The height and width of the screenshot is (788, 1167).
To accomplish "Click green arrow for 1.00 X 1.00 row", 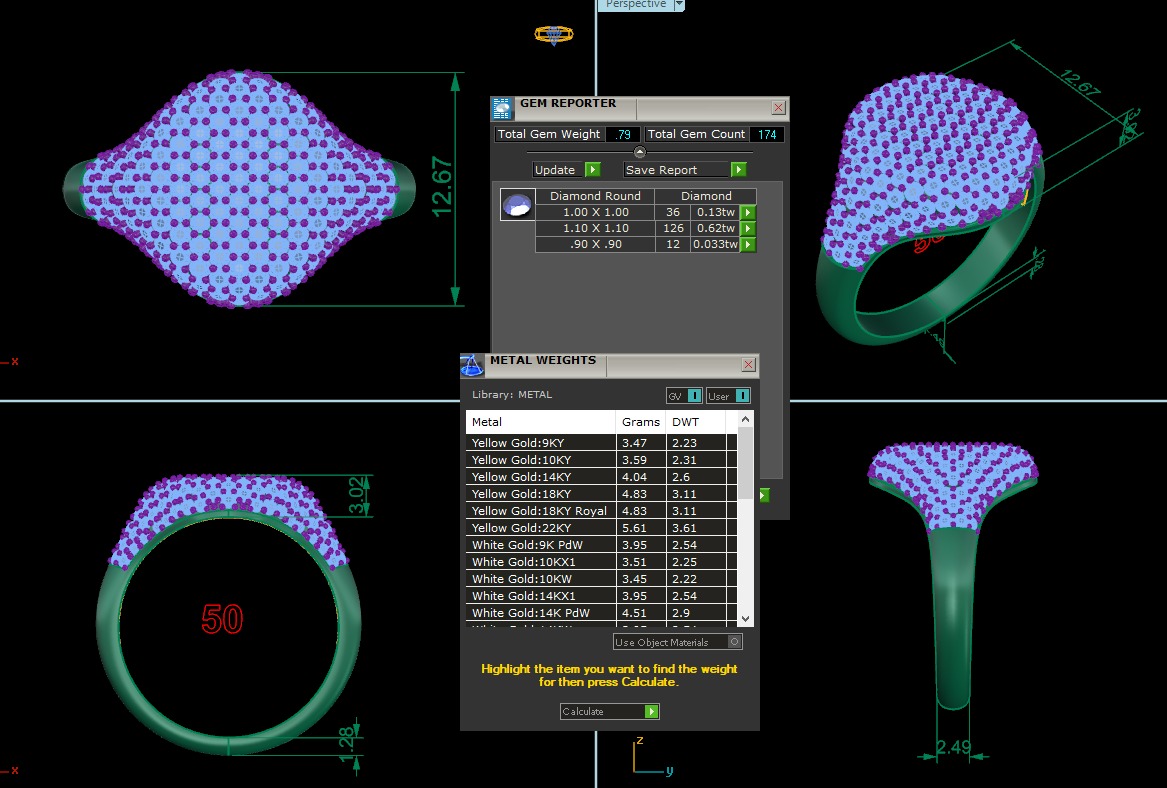I will [747, 212].
